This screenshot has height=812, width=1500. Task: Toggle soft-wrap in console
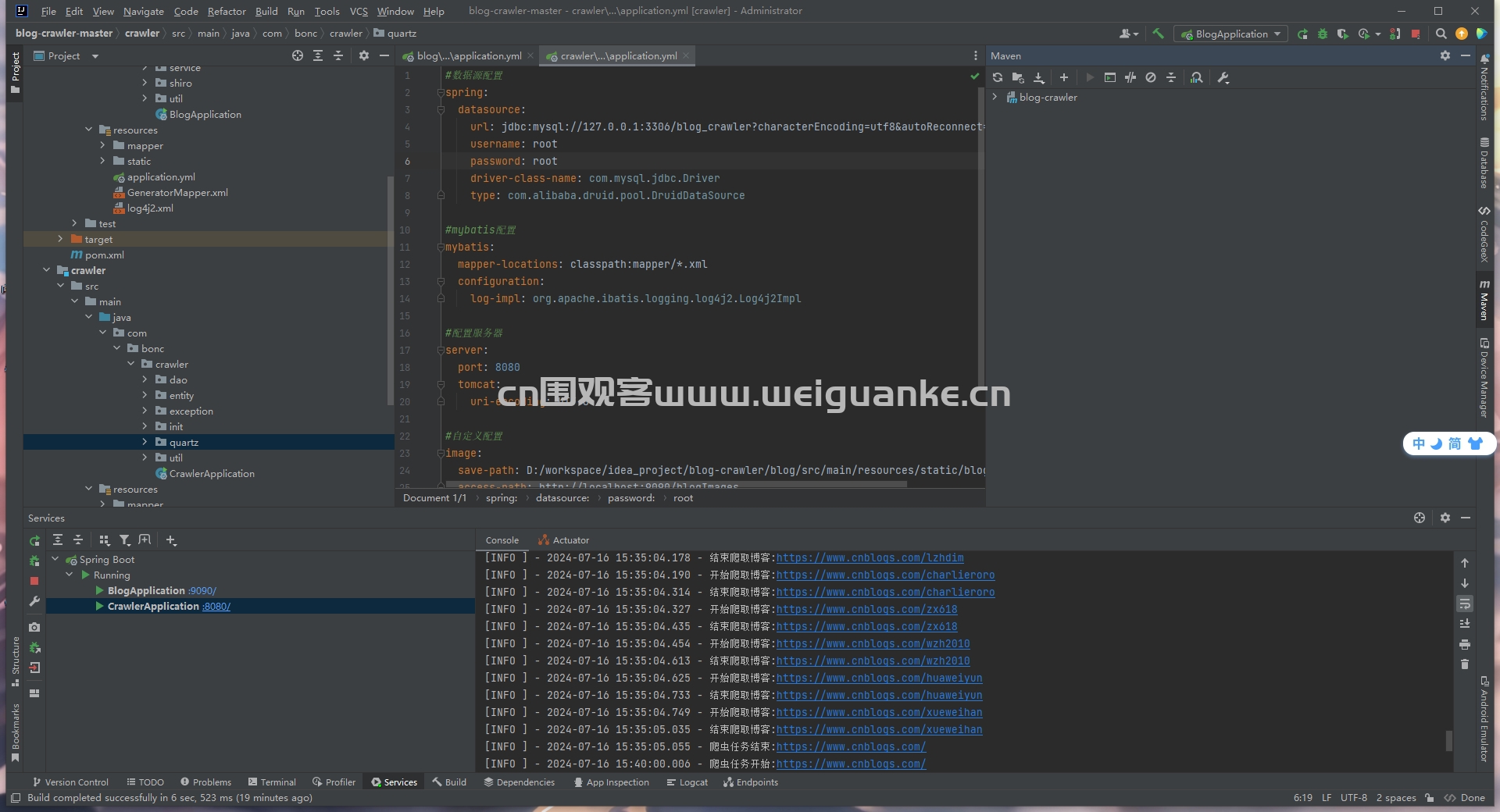1465,604
